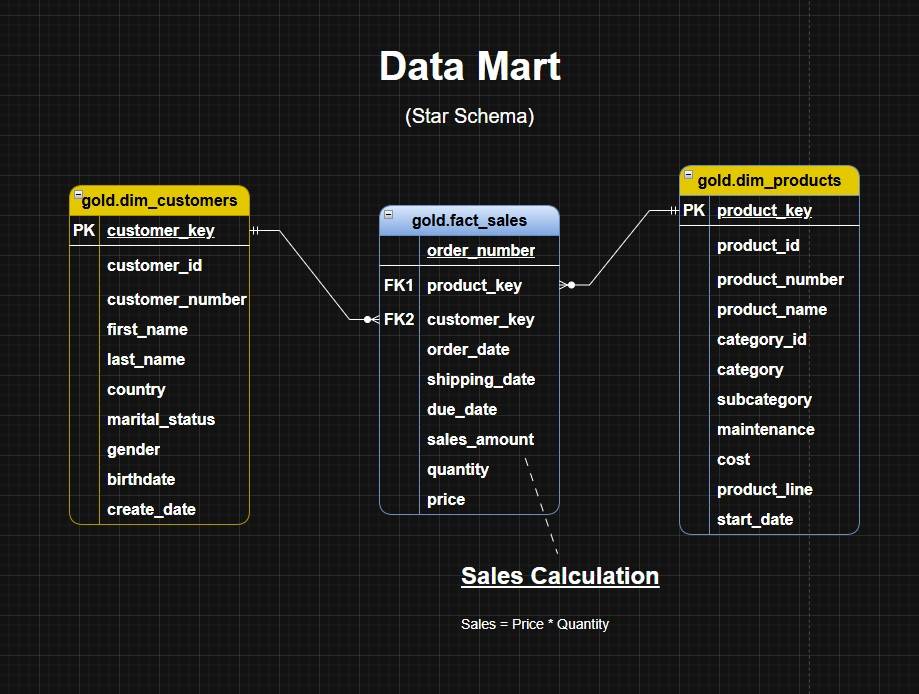Select the marital_status field
This screenshot has width=919, height=694.
coord(160,420)
